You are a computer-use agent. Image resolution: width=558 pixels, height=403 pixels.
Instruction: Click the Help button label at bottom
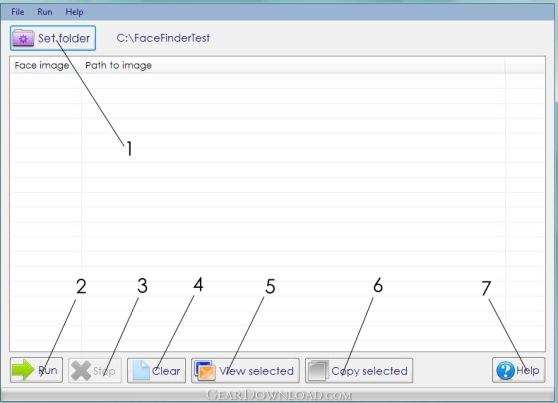click(x=528, y=370)
